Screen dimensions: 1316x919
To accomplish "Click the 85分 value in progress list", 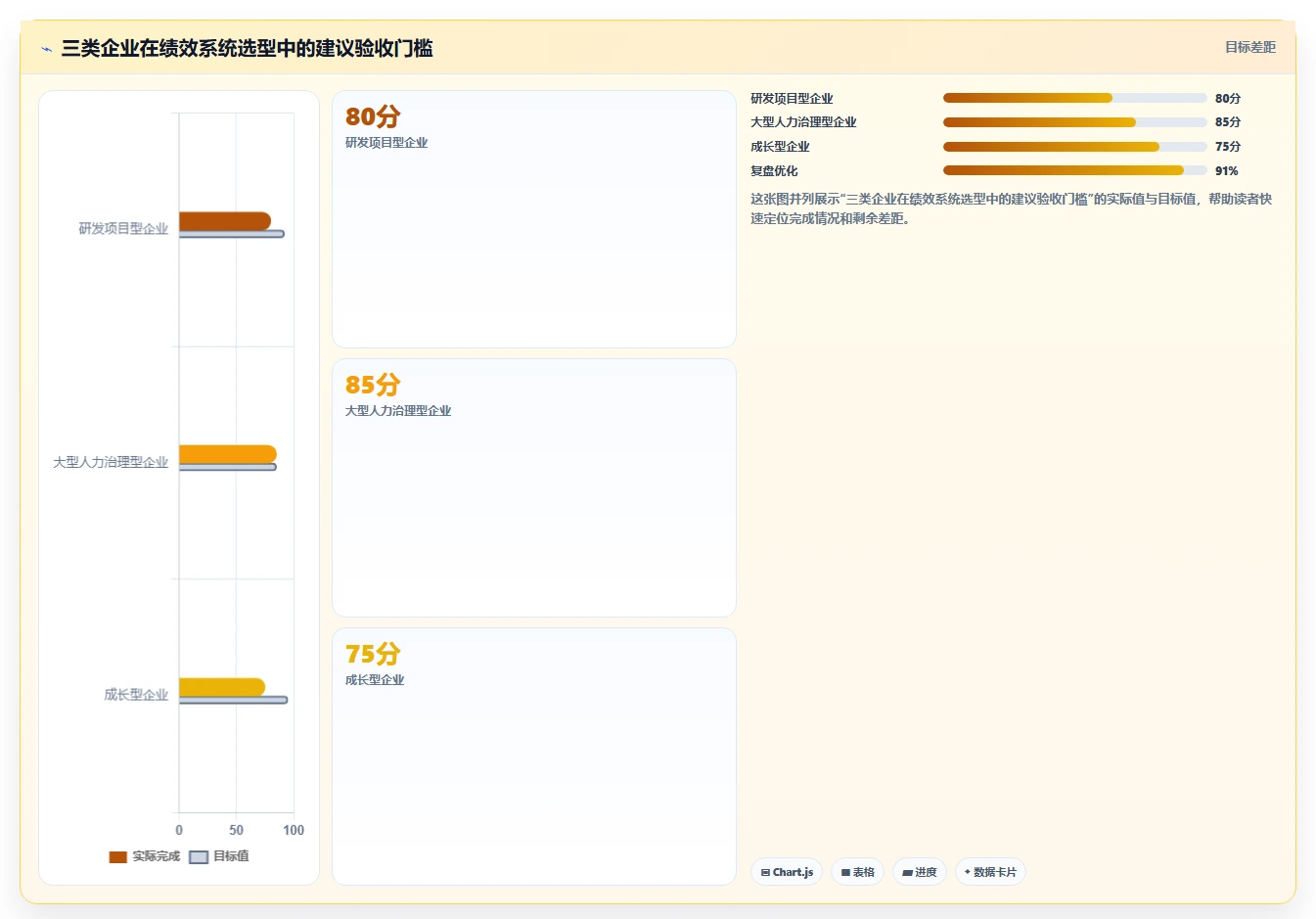I will pyautogui.click(x=1228, y=122).
